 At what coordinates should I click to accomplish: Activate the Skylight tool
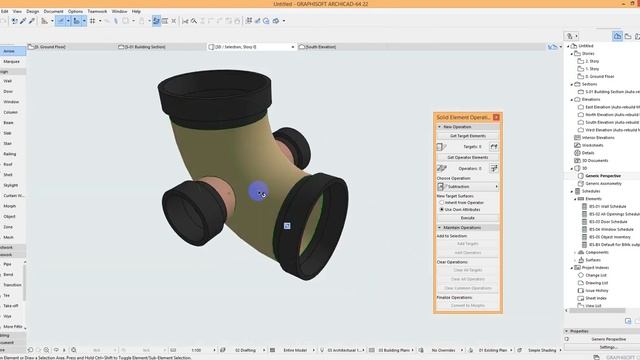click(12, 185)
